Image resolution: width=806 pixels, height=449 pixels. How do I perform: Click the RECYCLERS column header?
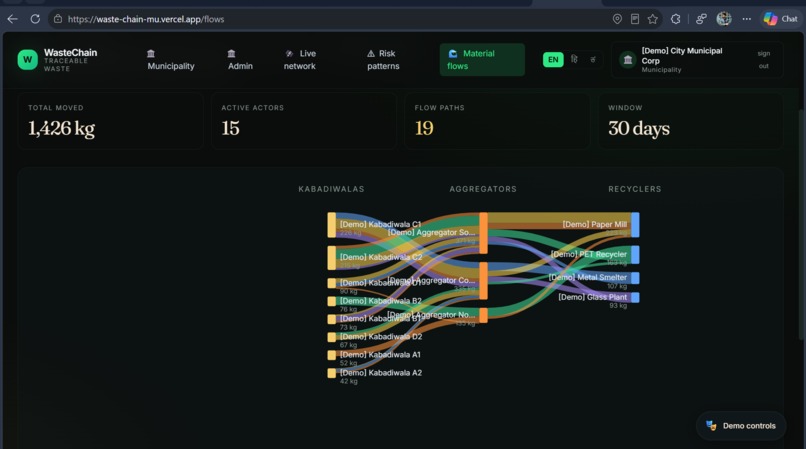pyautogui.click(x=635, y=189)
